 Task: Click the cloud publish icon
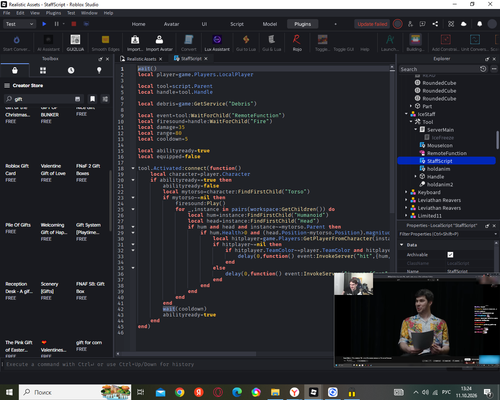tap(463, 24)
